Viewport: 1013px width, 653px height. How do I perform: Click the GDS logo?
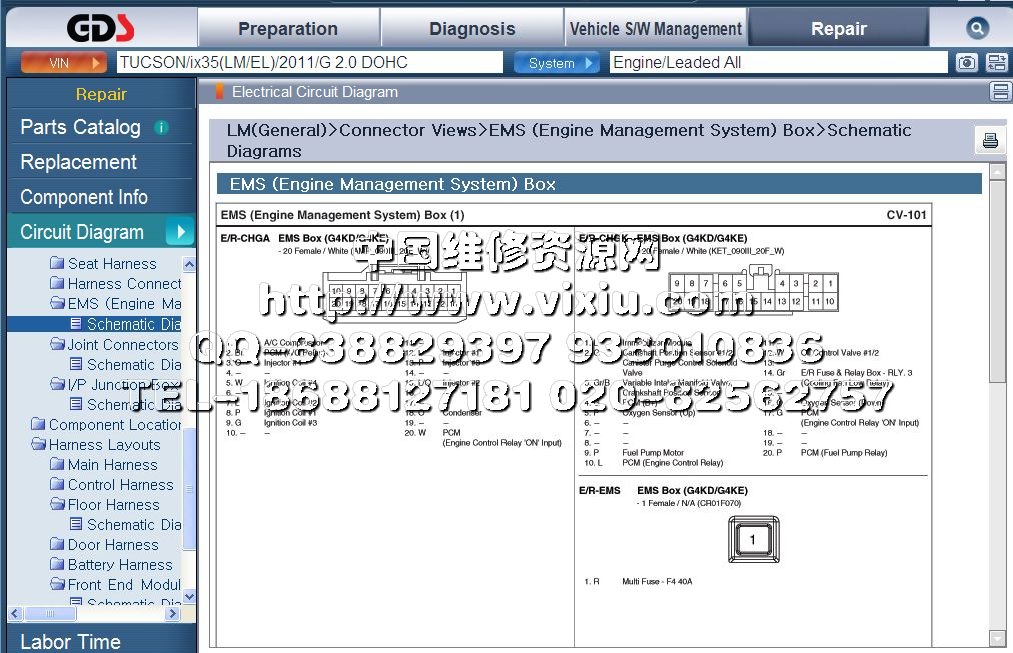98,28
